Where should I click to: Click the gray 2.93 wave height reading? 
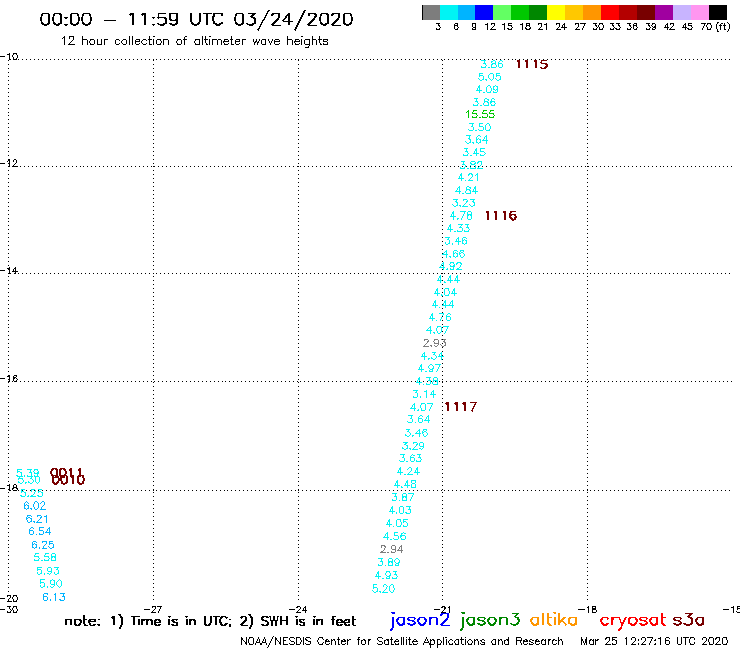coord(435,343)
